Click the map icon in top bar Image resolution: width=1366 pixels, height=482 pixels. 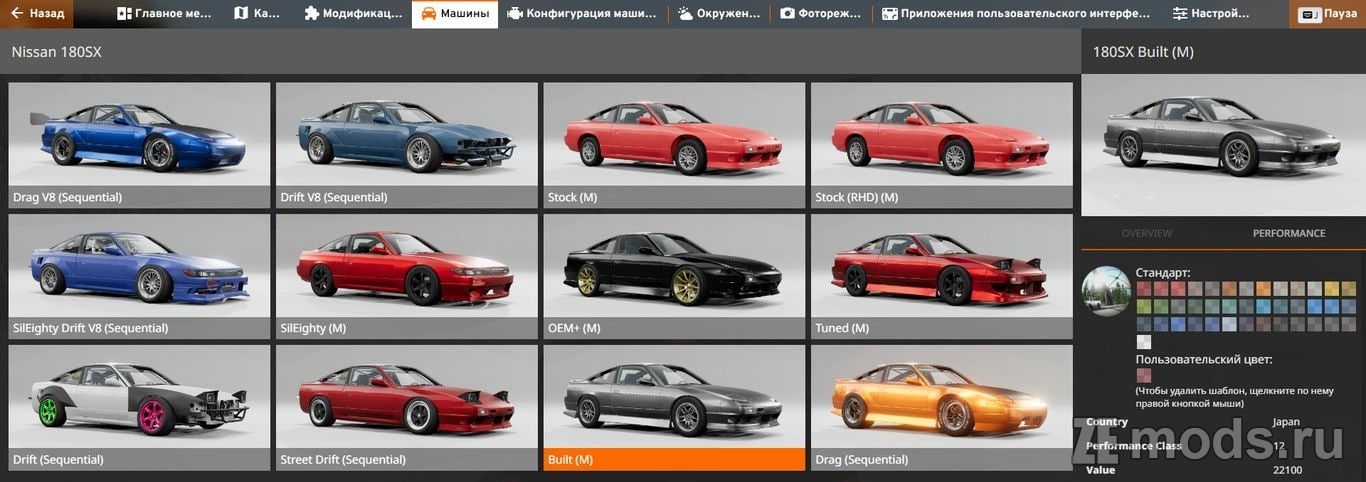[241, 14]
